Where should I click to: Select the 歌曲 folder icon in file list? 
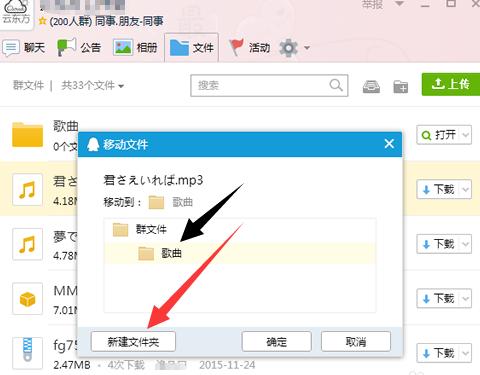coord(27,135)
